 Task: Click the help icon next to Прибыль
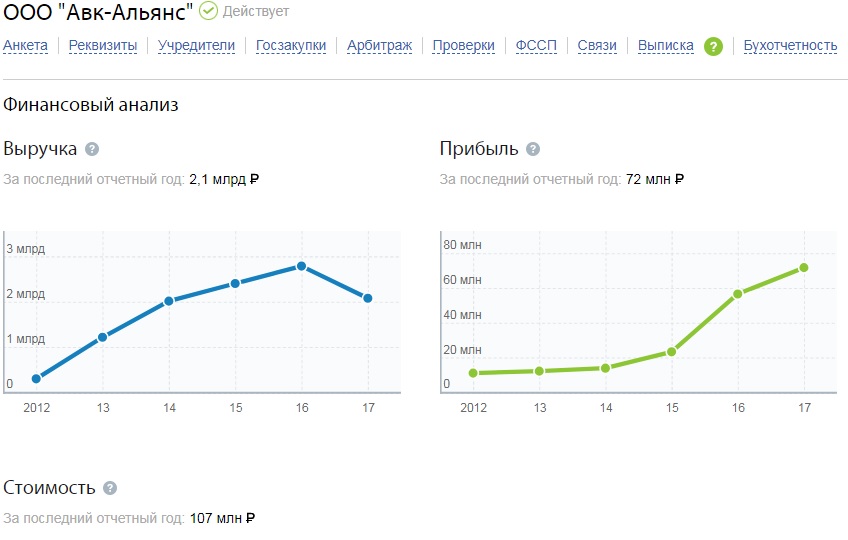[x=533, y=149]
